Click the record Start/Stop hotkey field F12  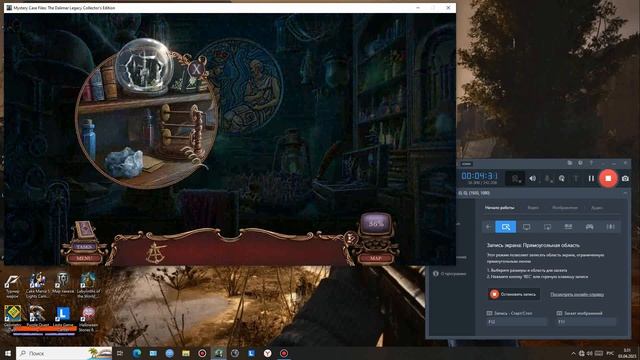click(x=516, y=322)
